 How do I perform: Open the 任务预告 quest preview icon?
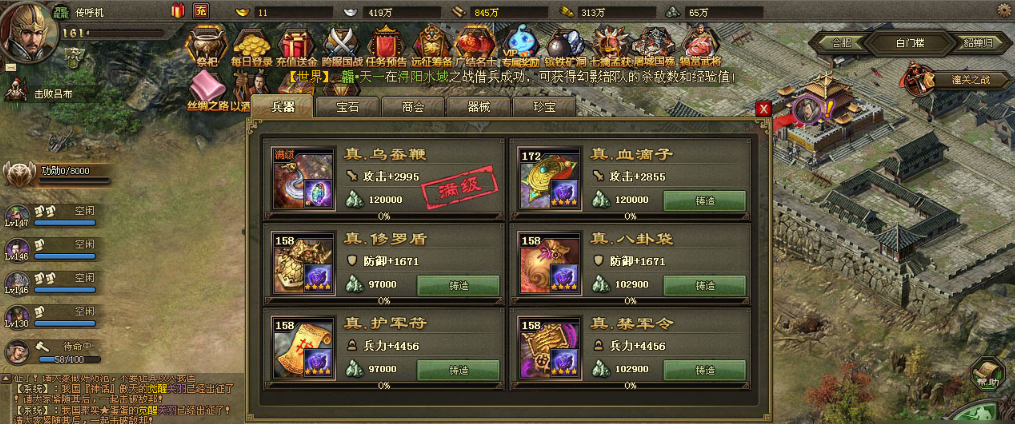(x=386, y=43)
